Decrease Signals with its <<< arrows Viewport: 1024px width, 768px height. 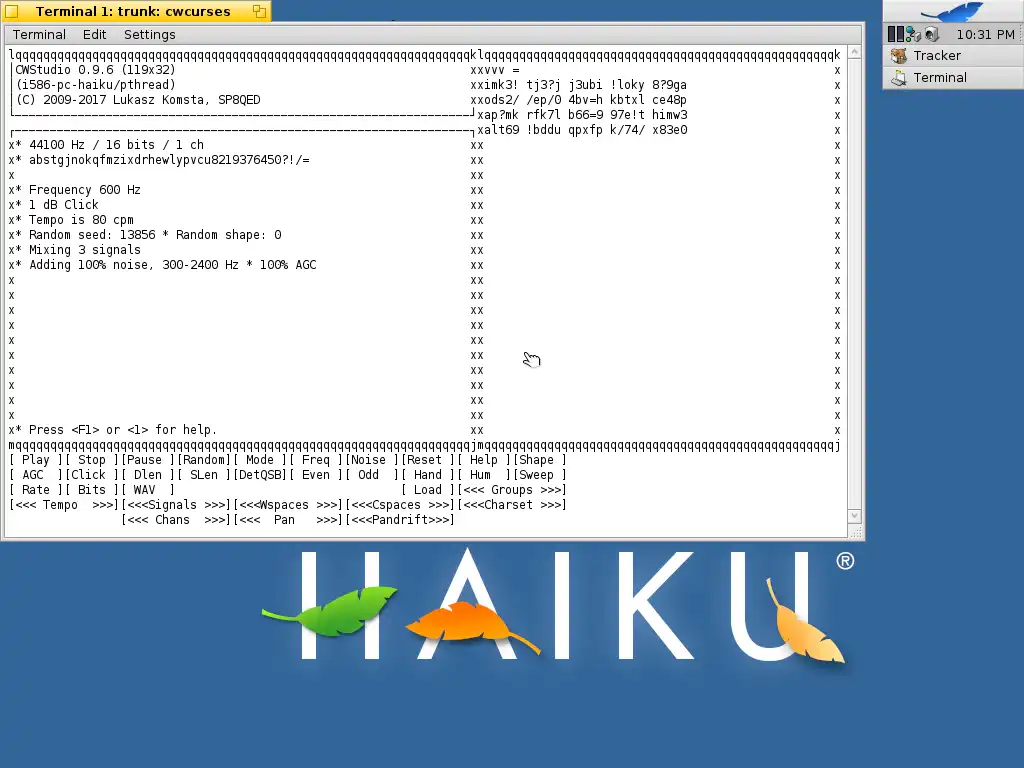pyautogui.click(x=138, y=505)
